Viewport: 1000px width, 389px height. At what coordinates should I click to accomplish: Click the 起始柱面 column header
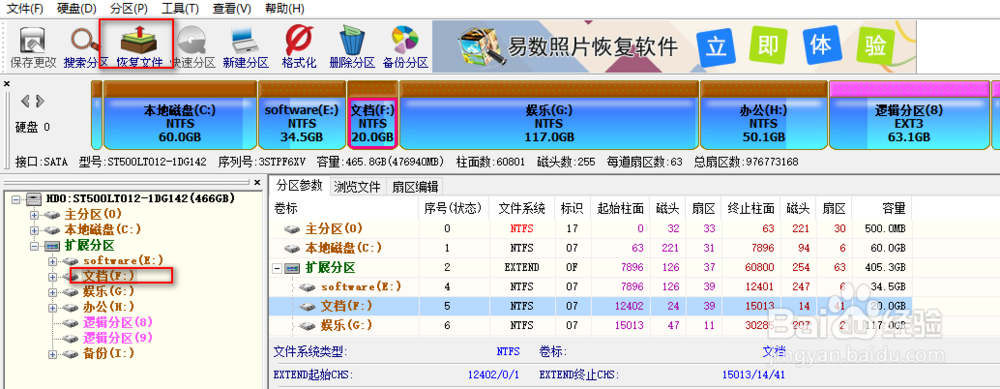tap(621, 208)
